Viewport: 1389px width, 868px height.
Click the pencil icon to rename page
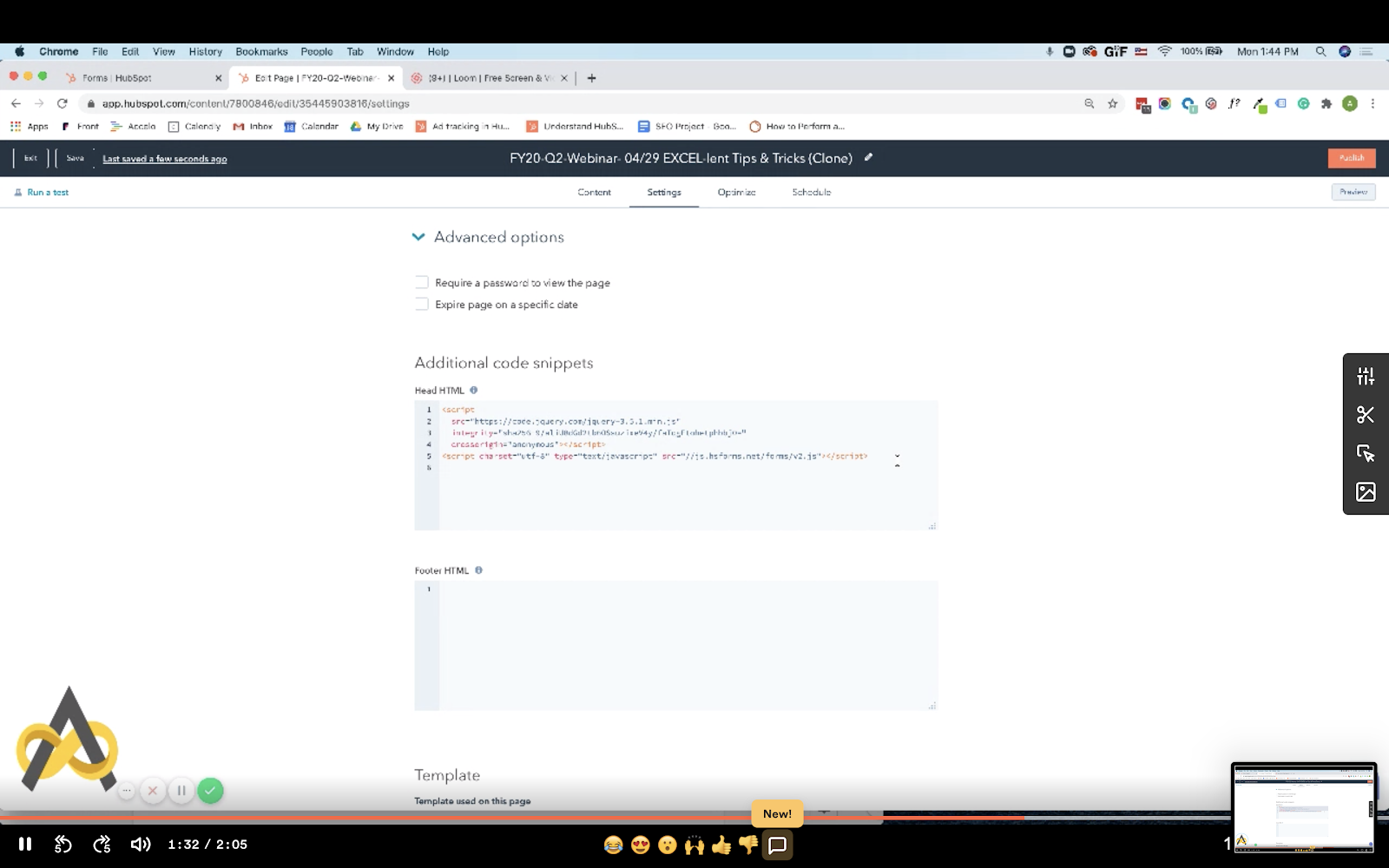coord(868,158)
